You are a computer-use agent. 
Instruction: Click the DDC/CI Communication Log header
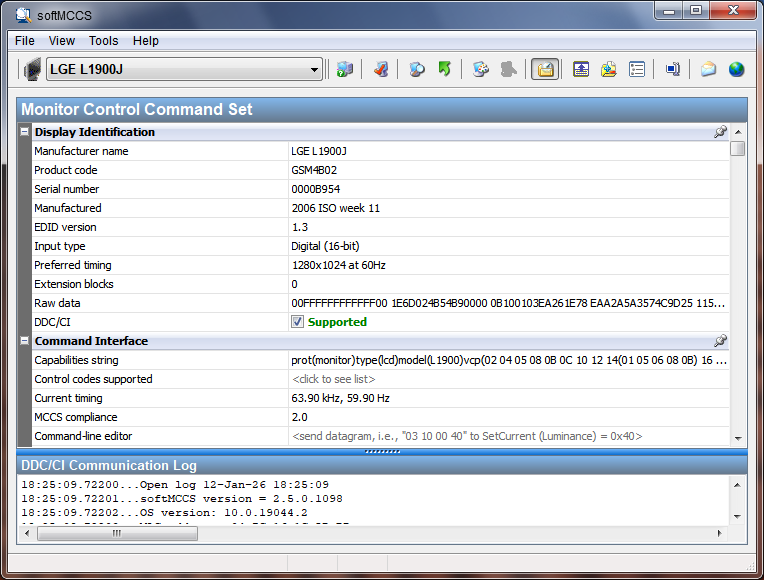point(382,465)
